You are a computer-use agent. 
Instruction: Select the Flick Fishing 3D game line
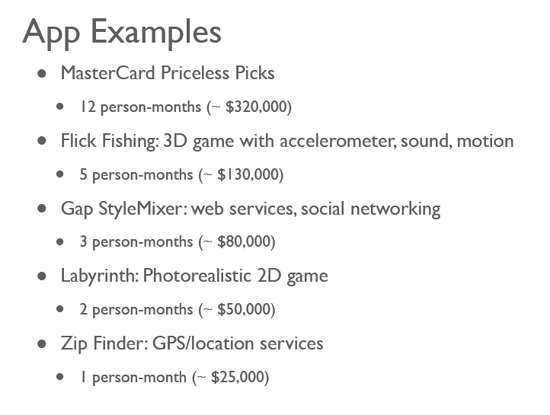coord(287,141)
